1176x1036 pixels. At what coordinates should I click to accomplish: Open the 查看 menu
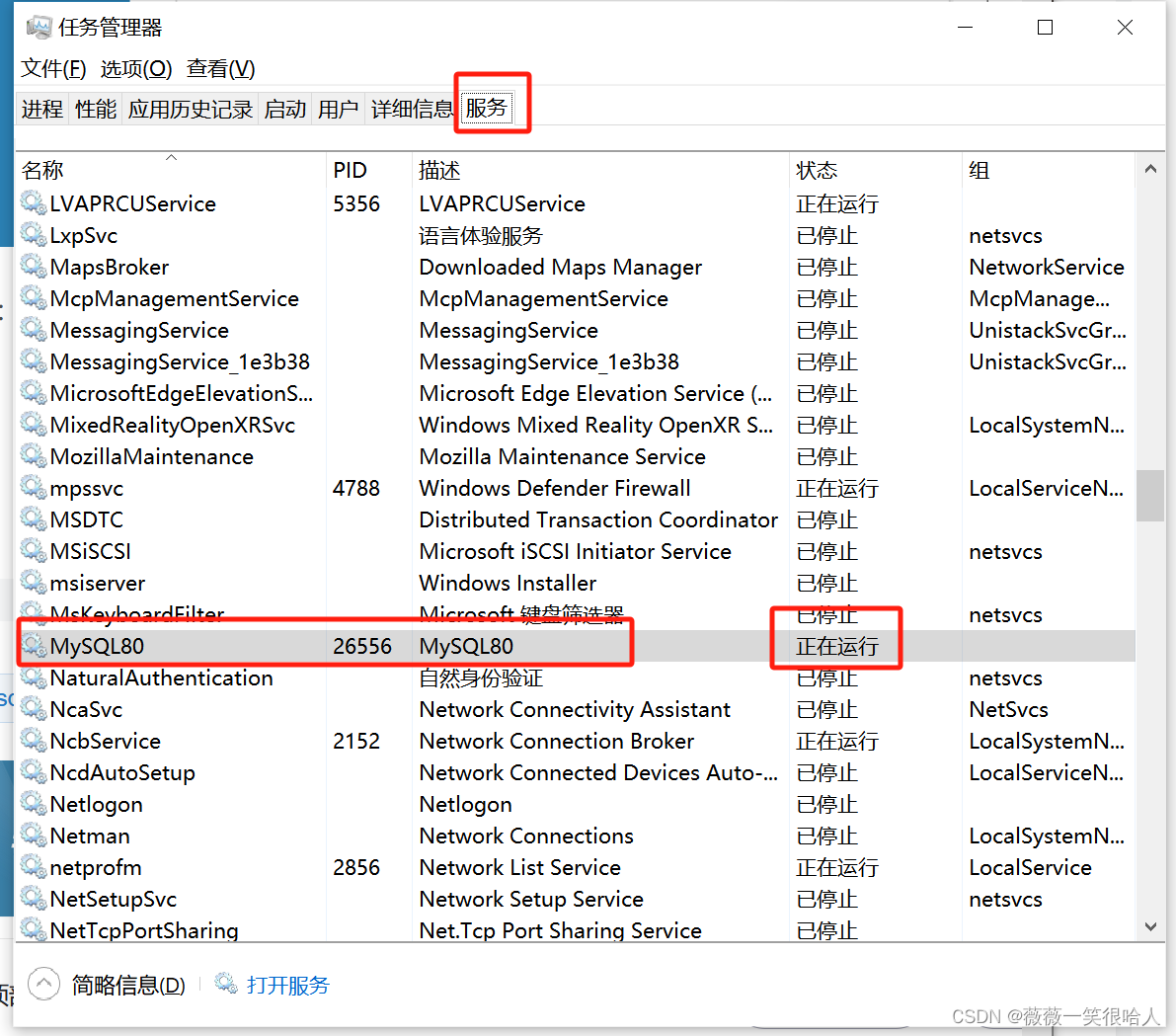(x=219, y=69)
